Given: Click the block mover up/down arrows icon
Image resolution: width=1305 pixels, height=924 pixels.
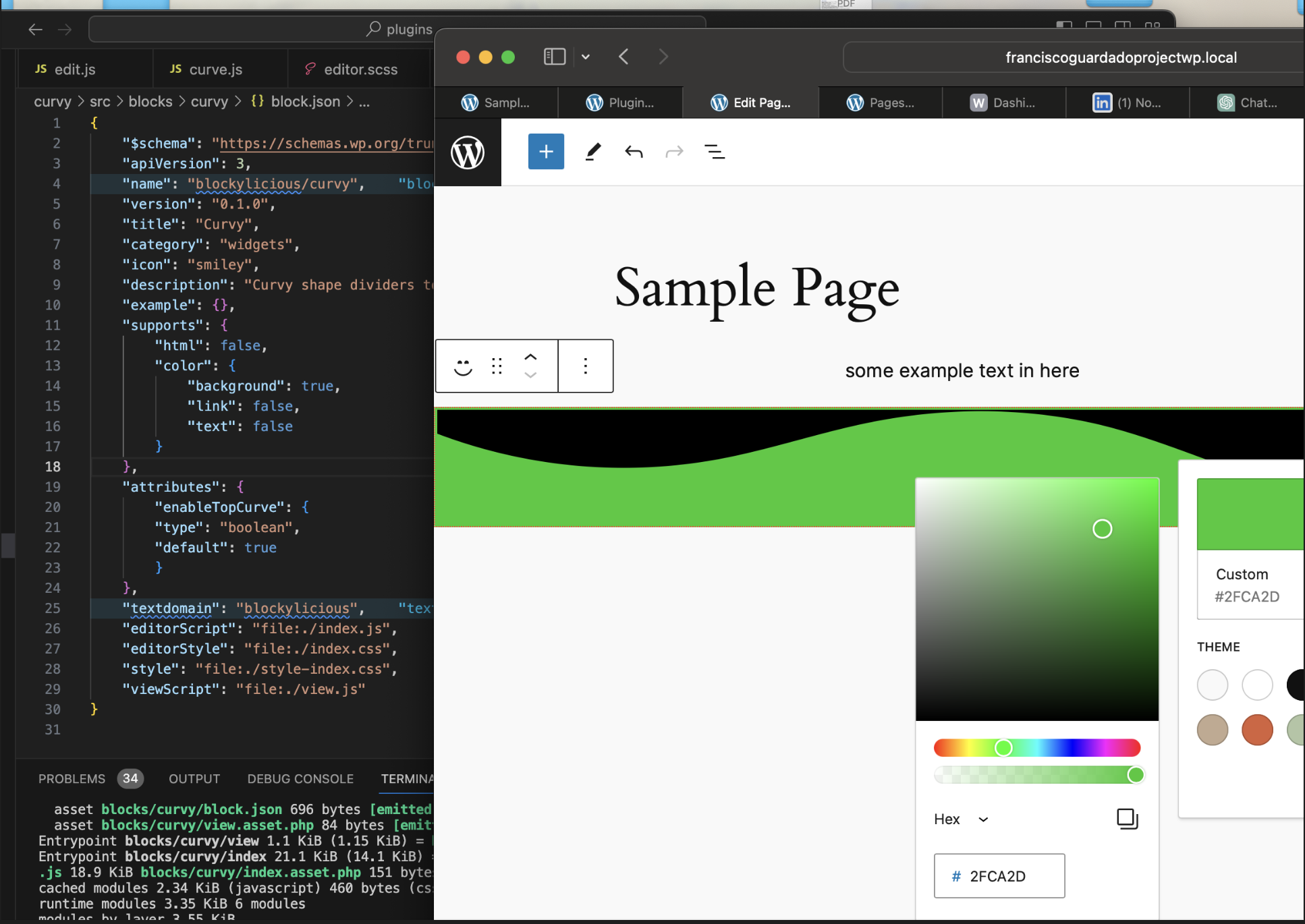Looking at the screenshot, I should [531, 365].
